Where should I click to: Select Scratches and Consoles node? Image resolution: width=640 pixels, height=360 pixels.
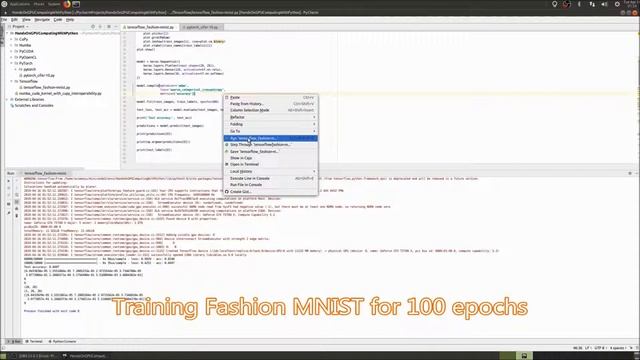(x=33, y=105)
